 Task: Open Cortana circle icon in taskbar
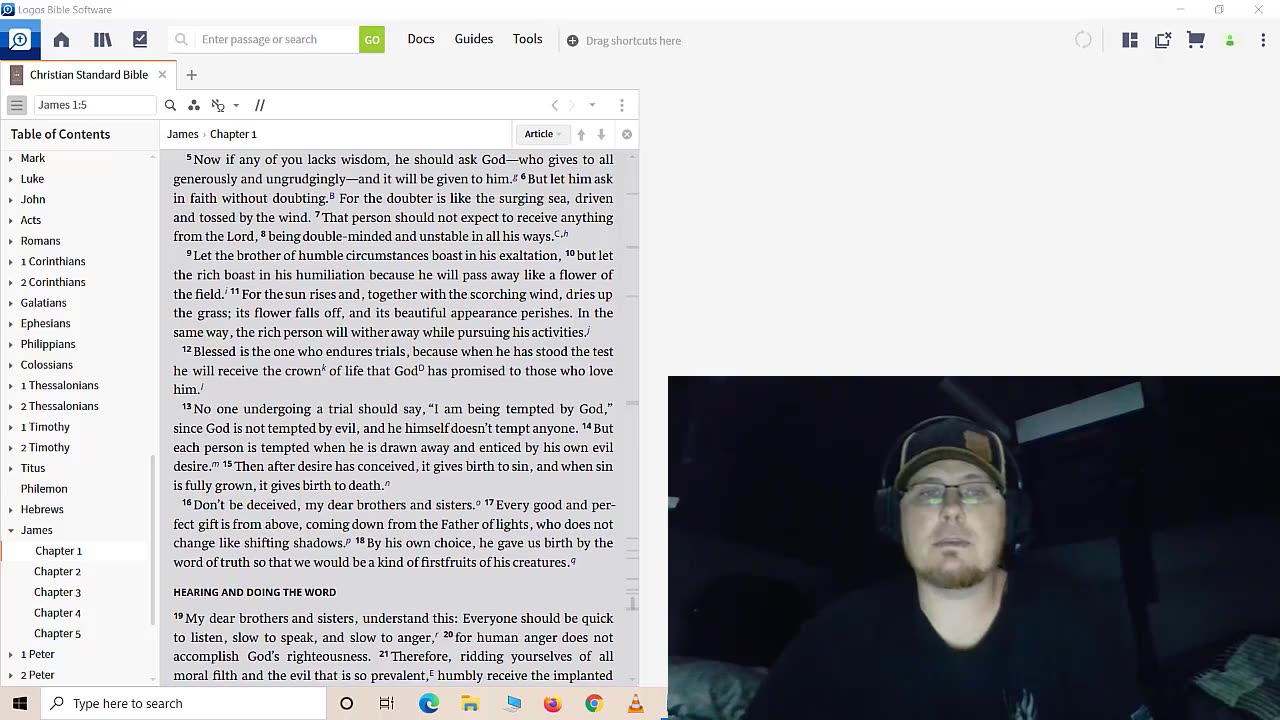[346, 704]
